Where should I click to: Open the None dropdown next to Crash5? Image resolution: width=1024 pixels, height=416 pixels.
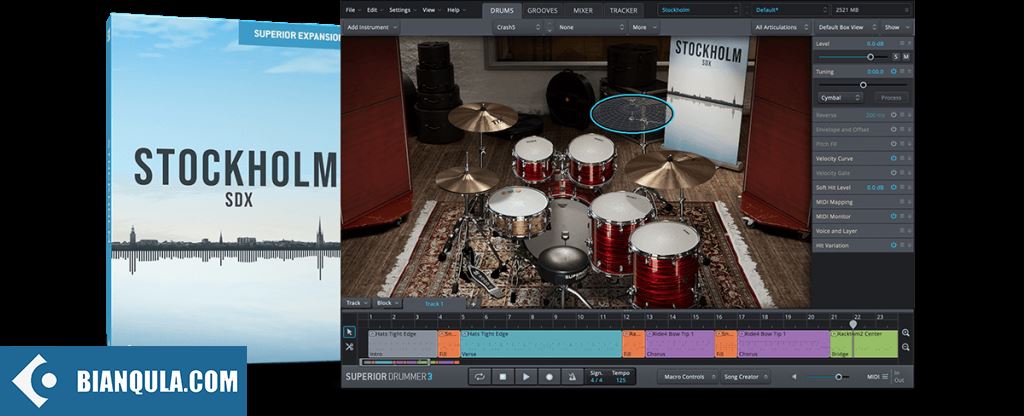[x=591, y=27]
